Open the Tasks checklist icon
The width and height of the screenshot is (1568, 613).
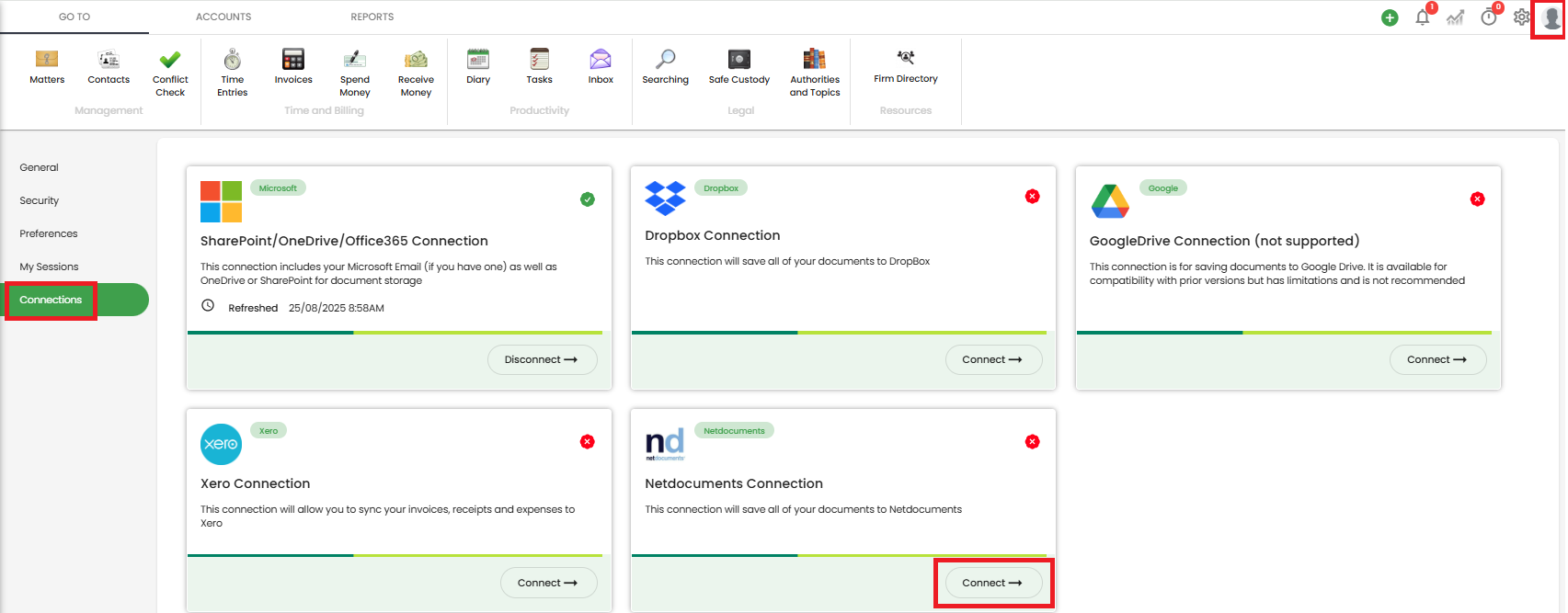point(540,60)
